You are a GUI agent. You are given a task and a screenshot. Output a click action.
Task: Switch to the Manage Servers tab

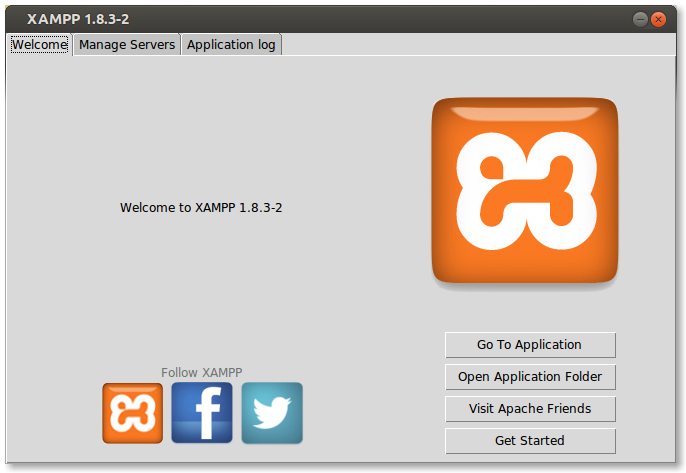click(x=127, y=45)
